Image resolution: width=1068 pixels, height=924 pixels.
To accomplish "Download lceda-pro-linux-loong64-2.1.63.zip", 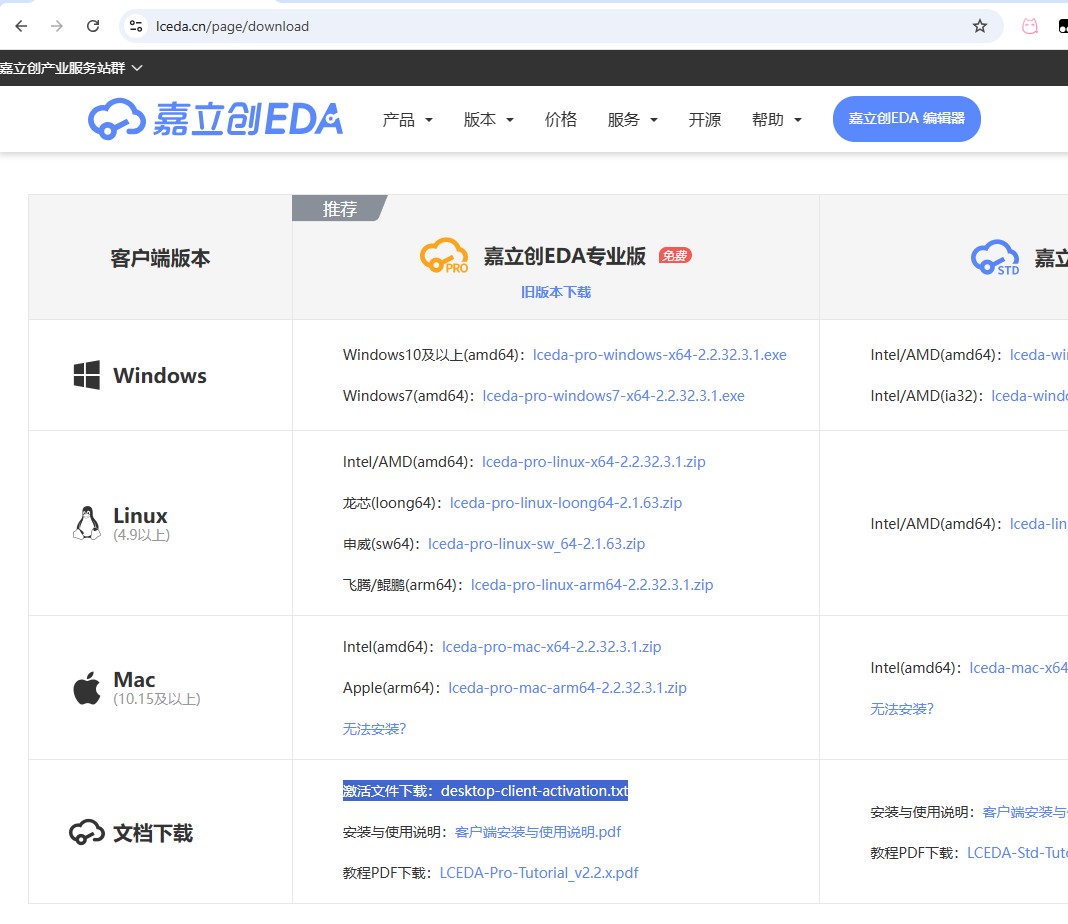I will click(x=566, y=503).
